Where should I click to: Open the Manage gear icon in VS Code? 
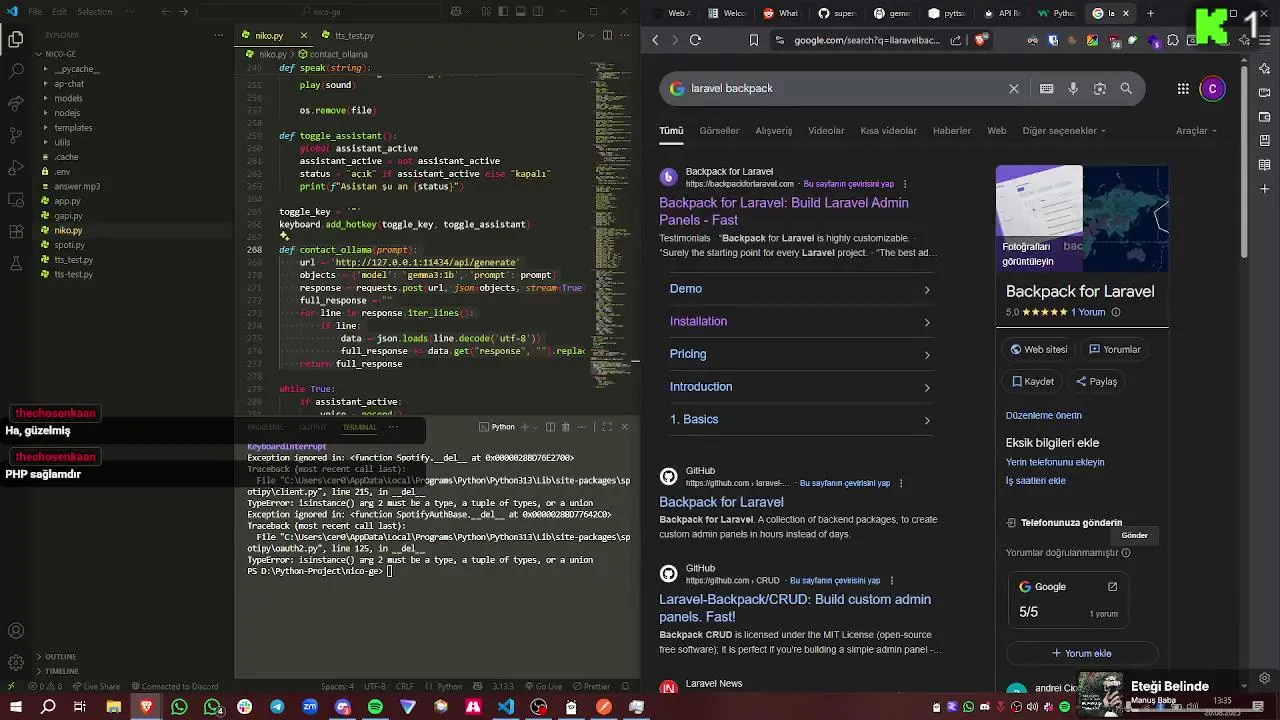(16, 663)
